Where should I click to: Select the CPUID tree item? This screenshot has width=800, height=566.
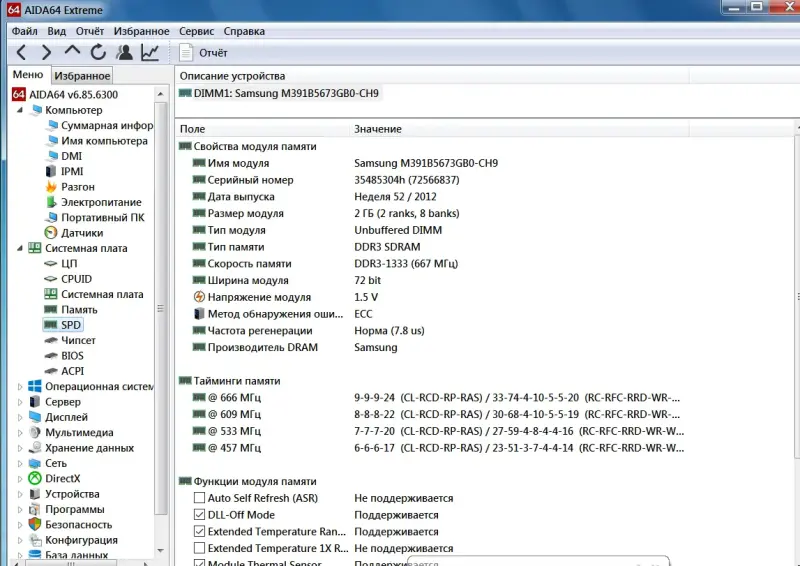point(68,279)
